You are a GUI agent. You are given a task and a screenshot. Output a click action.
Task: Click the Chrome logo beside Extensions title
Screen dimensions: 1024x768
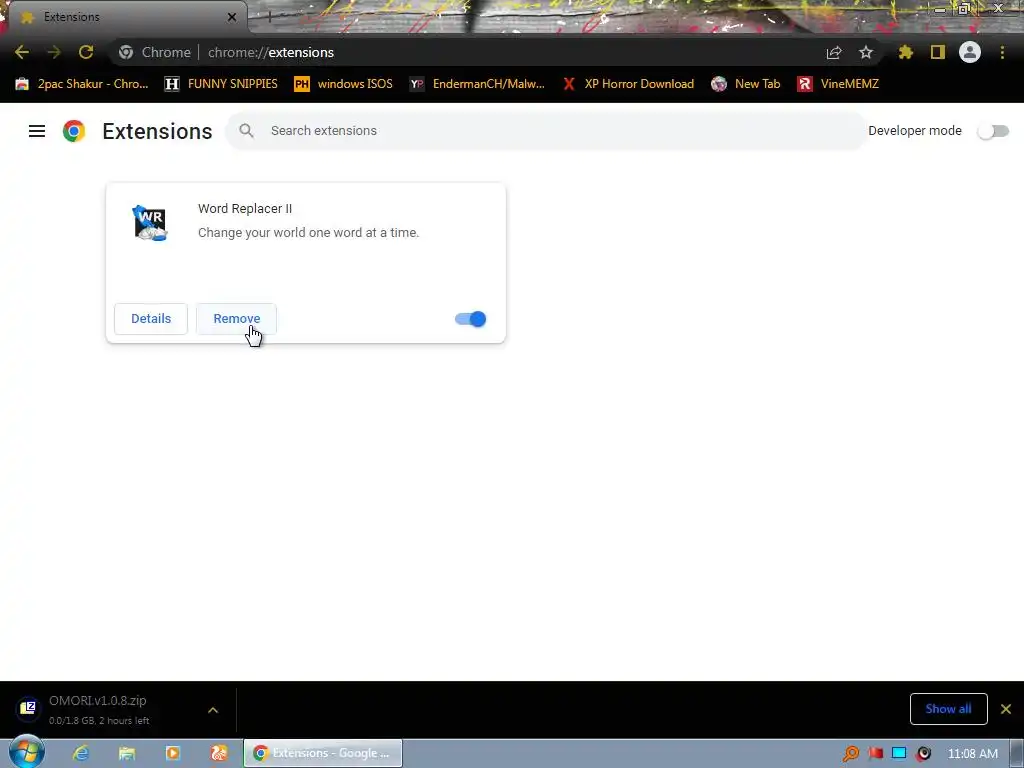point(74,131)
